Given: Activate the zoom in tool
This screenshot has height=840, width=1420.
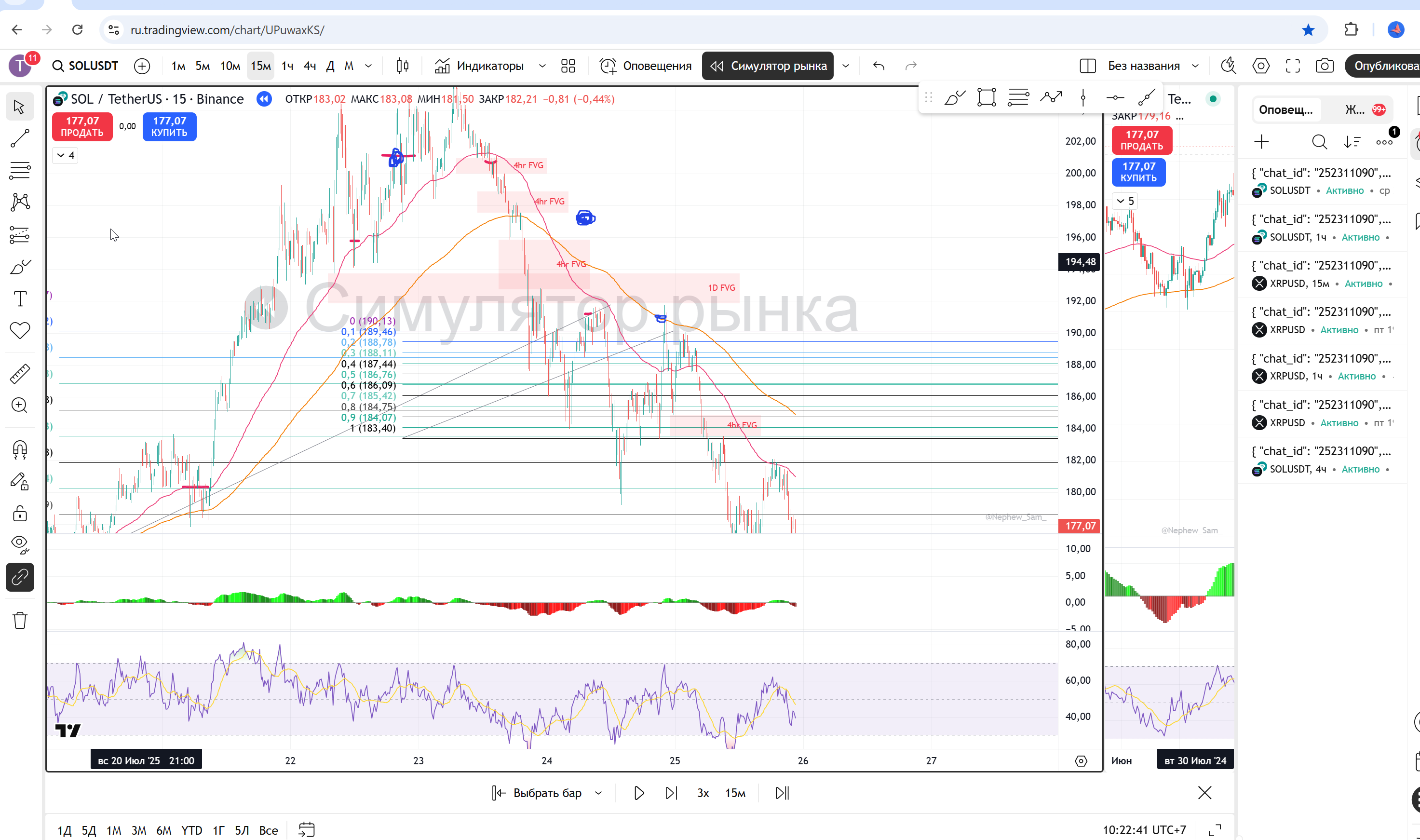Looking at the screenshot, I should 20,405.
